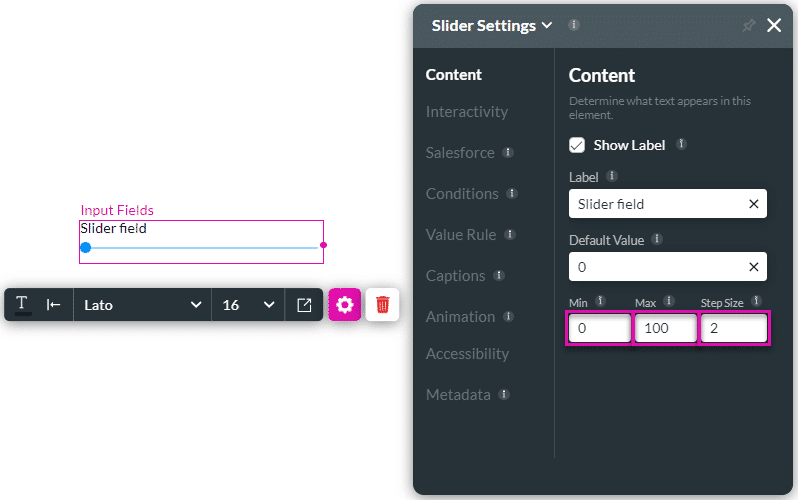Click the alignment icon in floating toolbar
798x500 pixels.
point(54,304)
